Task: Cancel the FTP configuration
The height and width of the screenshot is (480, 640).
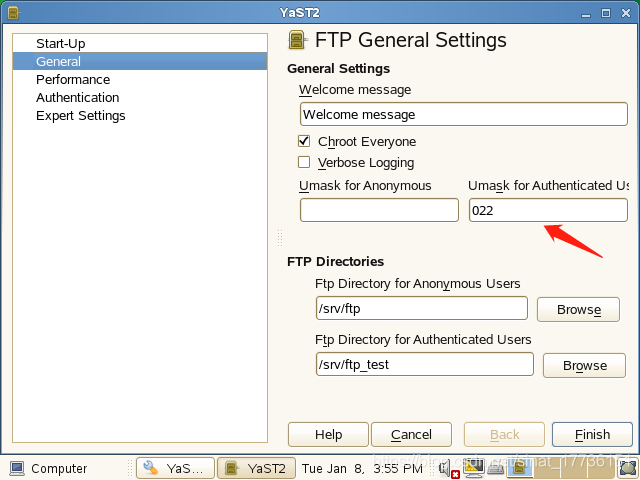Action: tap(411, 434)
